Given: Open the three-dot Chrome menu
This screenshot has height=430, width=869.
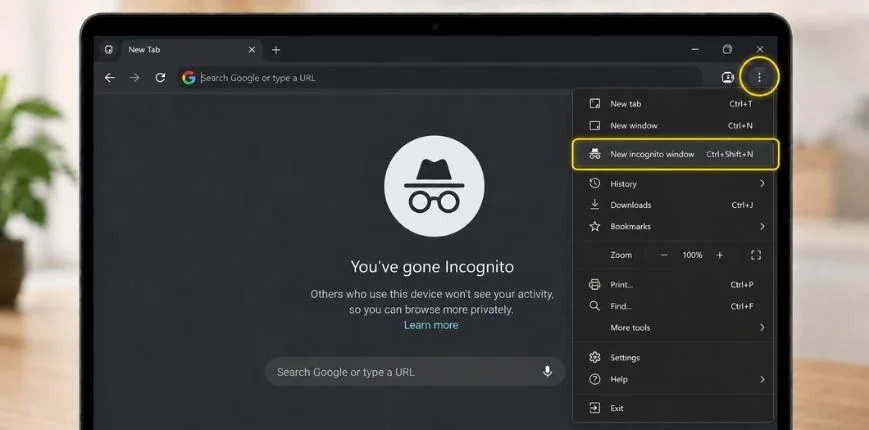Looking at the screenshot, I should click(759, 78).
